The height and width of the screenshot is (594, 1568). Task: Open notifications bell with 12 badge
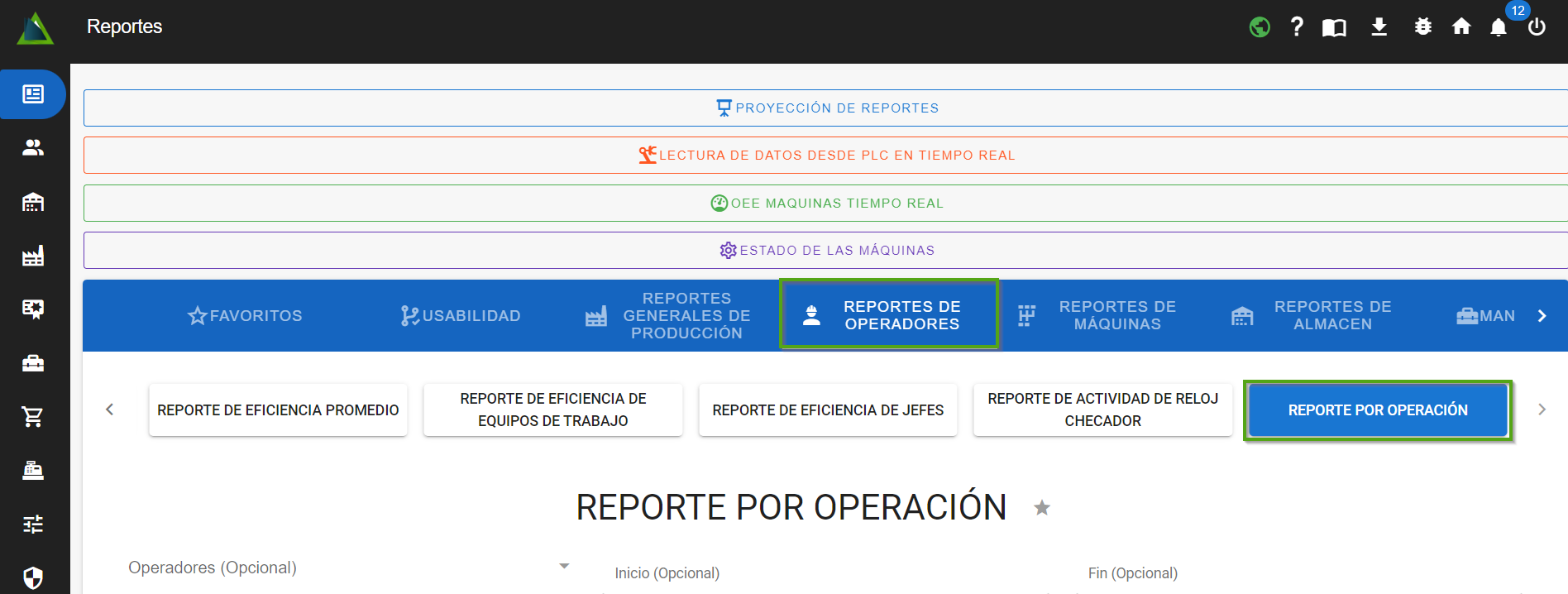1499,27
